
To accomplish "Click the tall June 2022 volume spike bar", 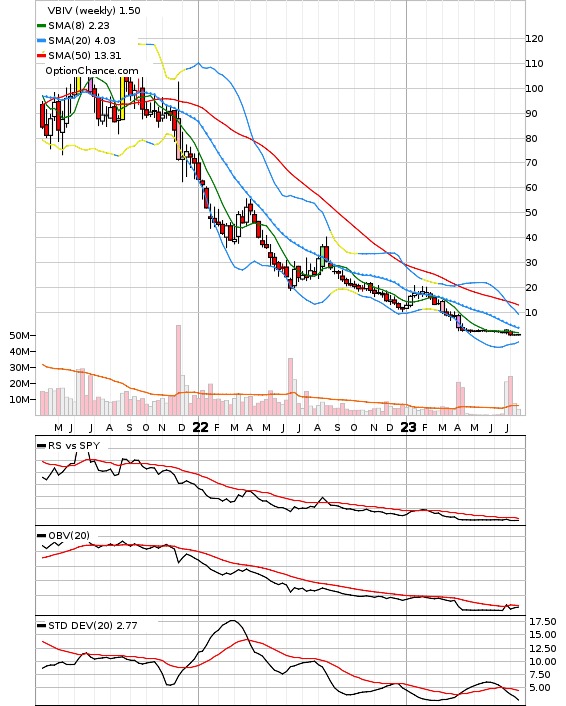I will [290, 387].
